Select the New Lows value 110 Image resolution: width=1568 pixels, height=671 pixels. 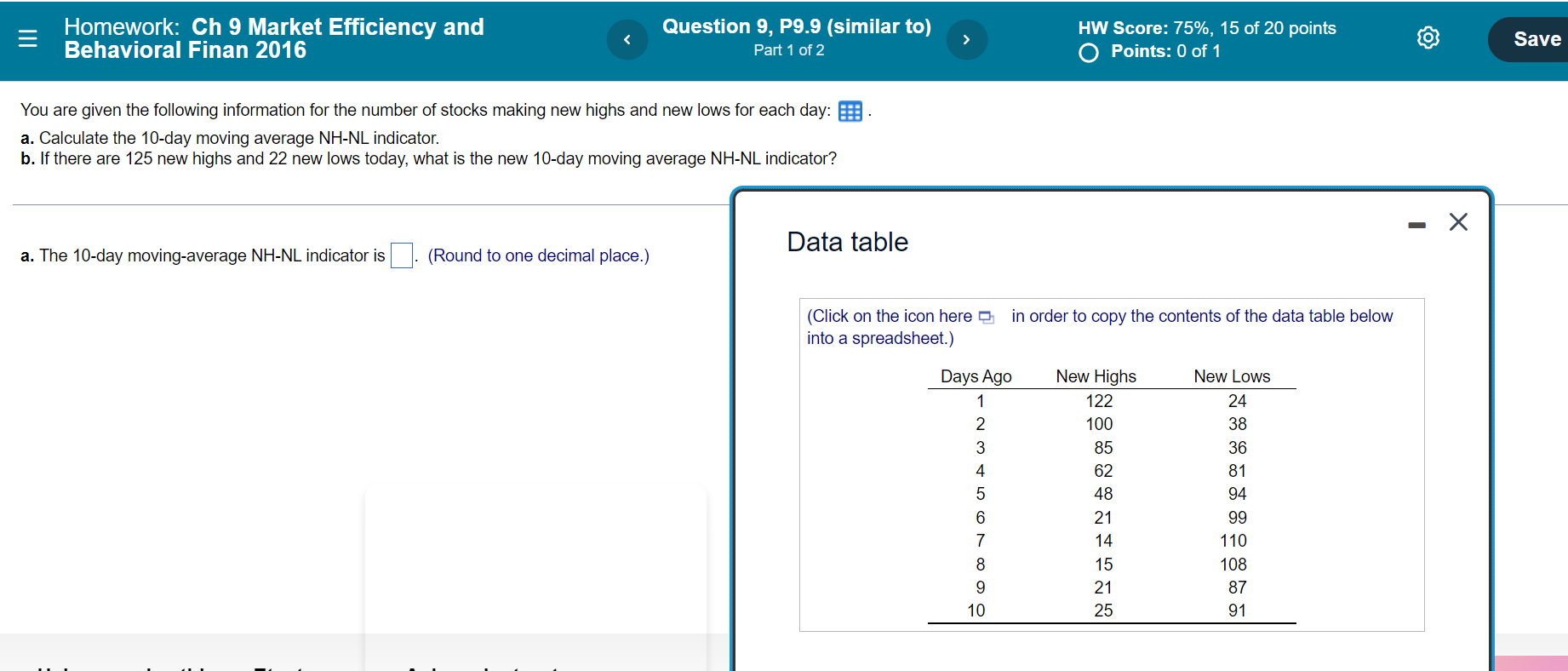point(1233,541)
